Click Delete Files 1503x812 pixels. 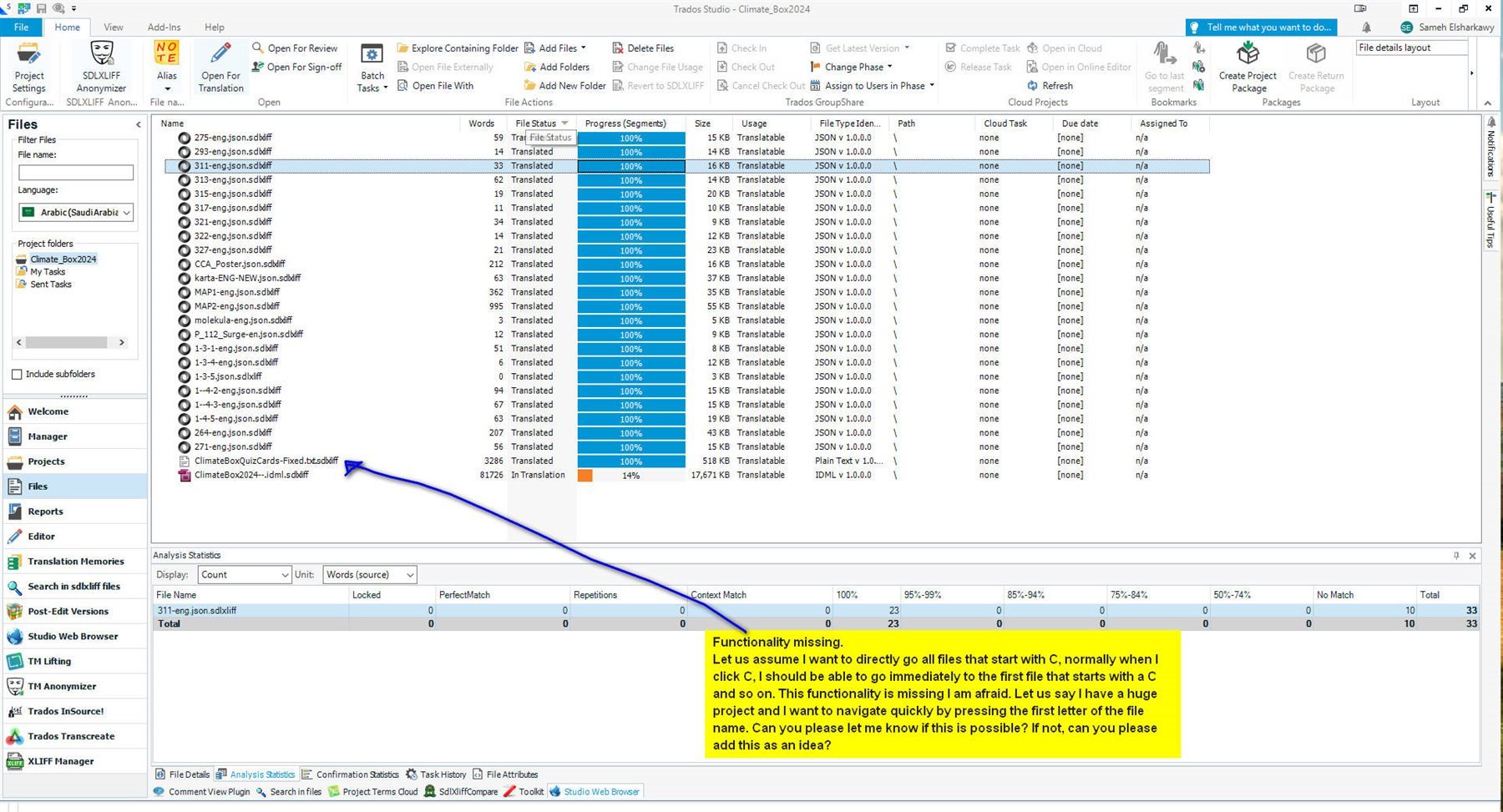643,48
